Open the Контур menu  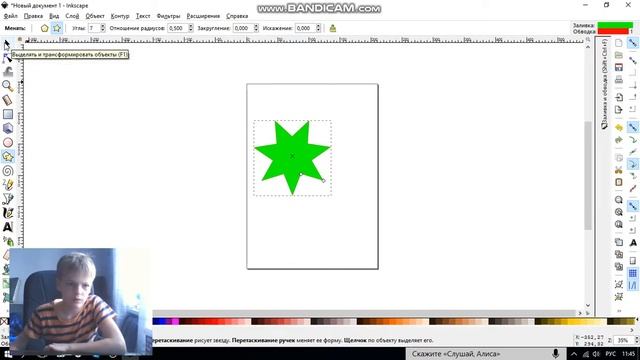coord(120,16)
